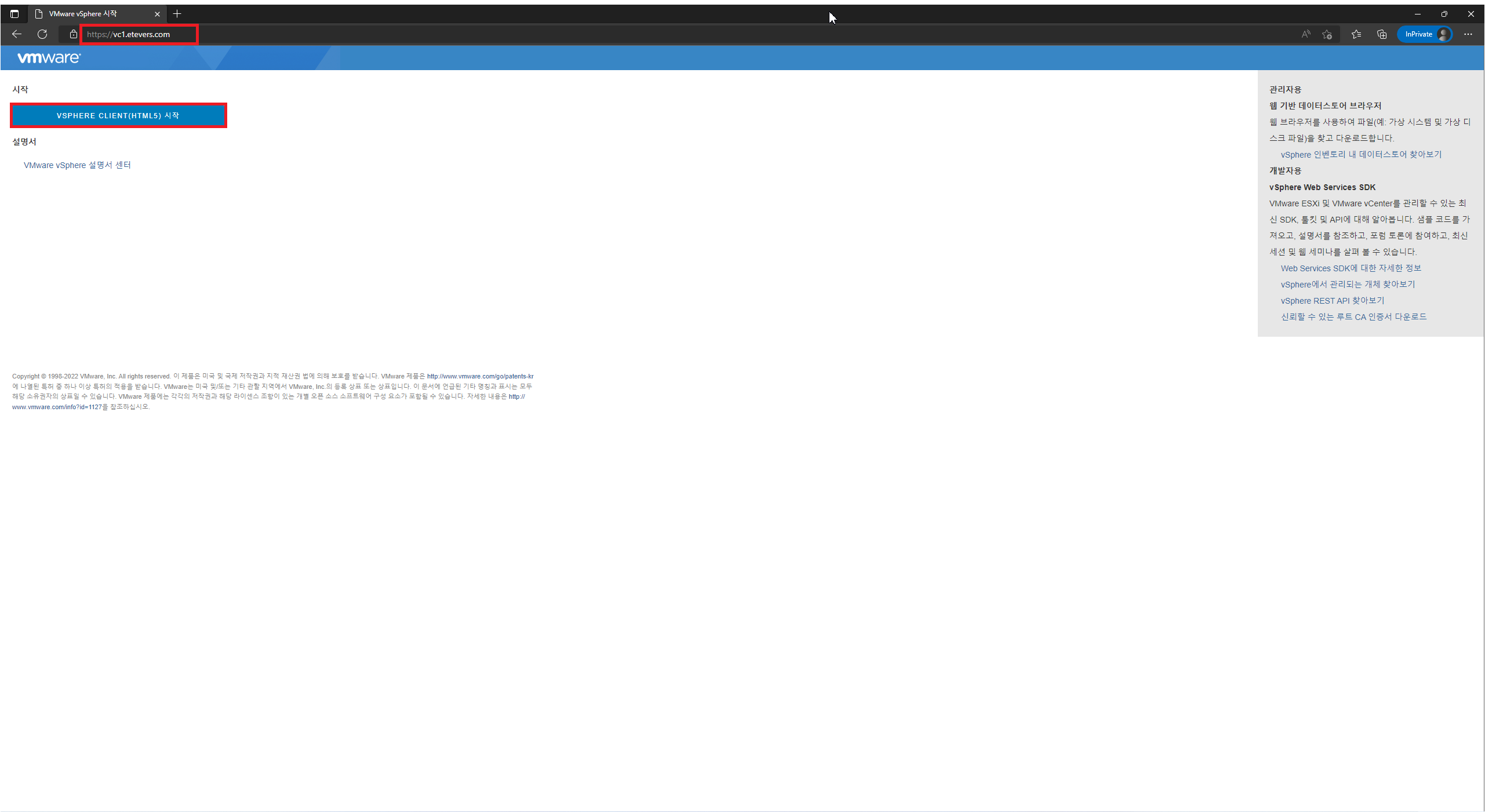Open a new tab with plus icon
1485x812 pixels.
click(177, 14)
